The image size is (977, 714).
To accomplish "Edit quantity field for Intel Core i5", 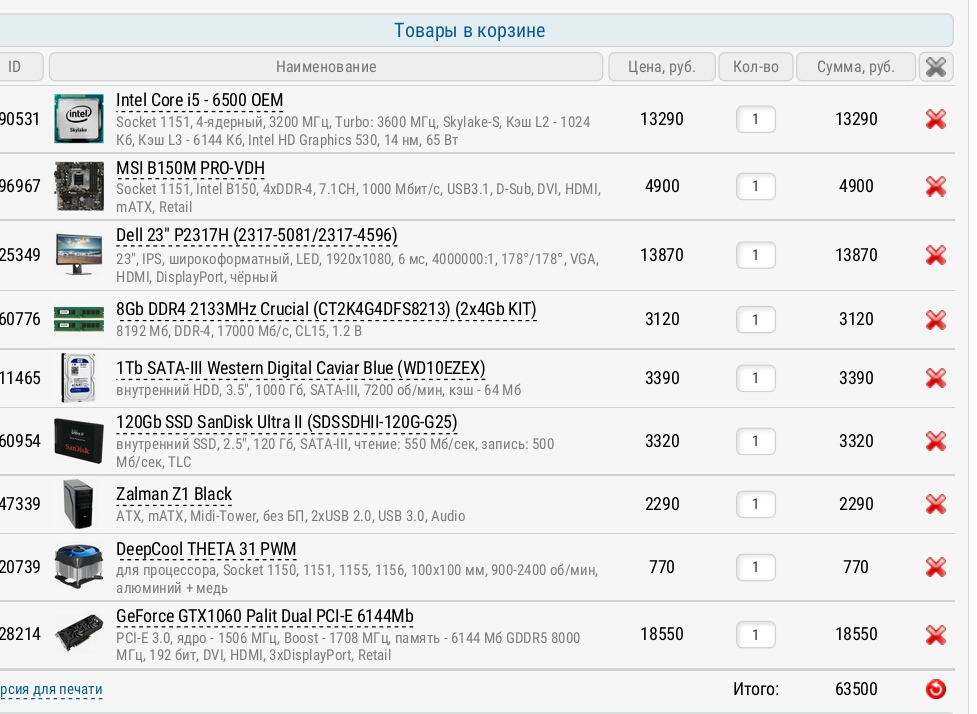I will click(x=755, y=119).
